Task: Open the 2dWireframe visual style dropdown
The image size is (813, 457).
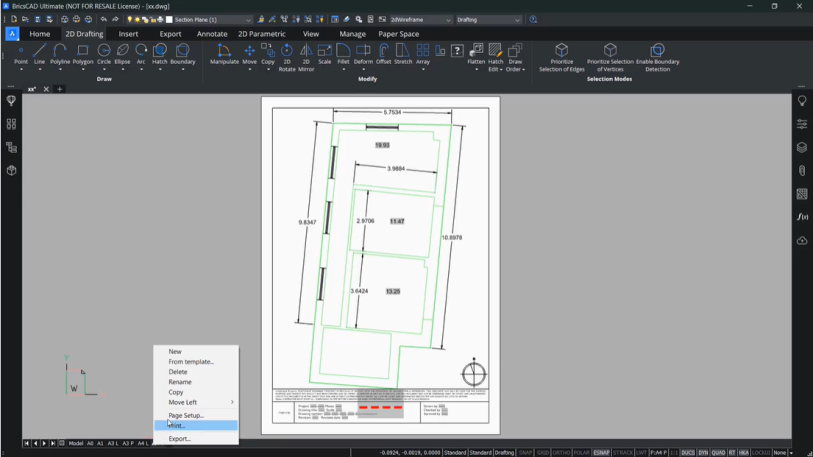Action: pyautogui.click(x=420, y=19)
